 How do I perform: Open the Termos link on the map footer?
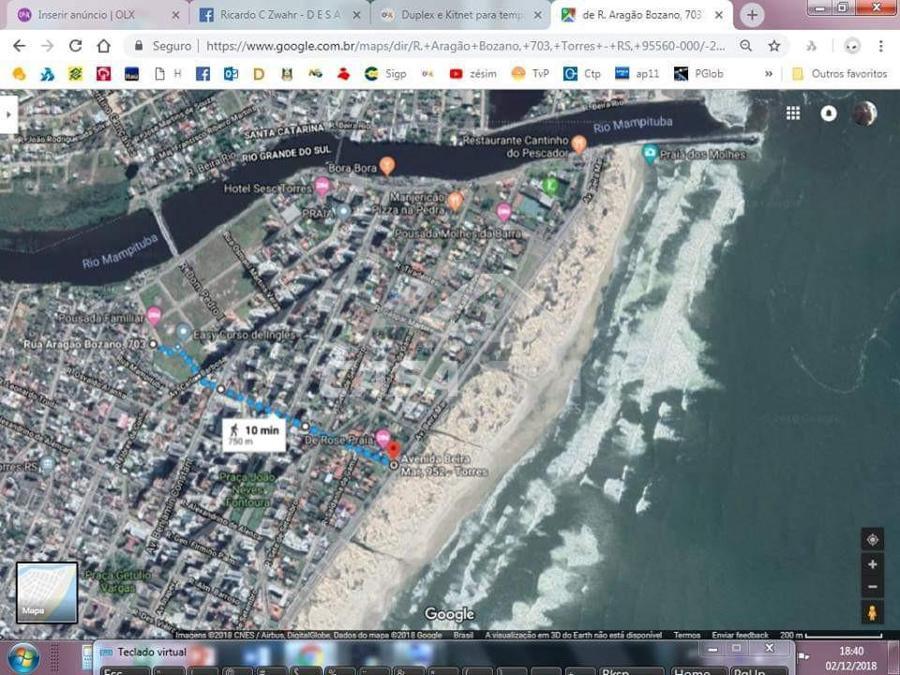point(687,635)
